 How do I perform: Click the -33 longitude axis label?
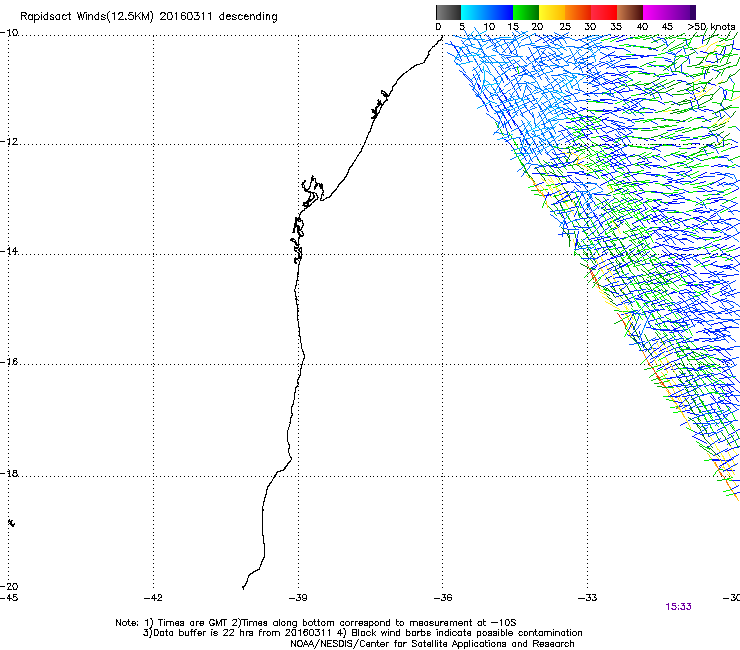coord(588,598)
